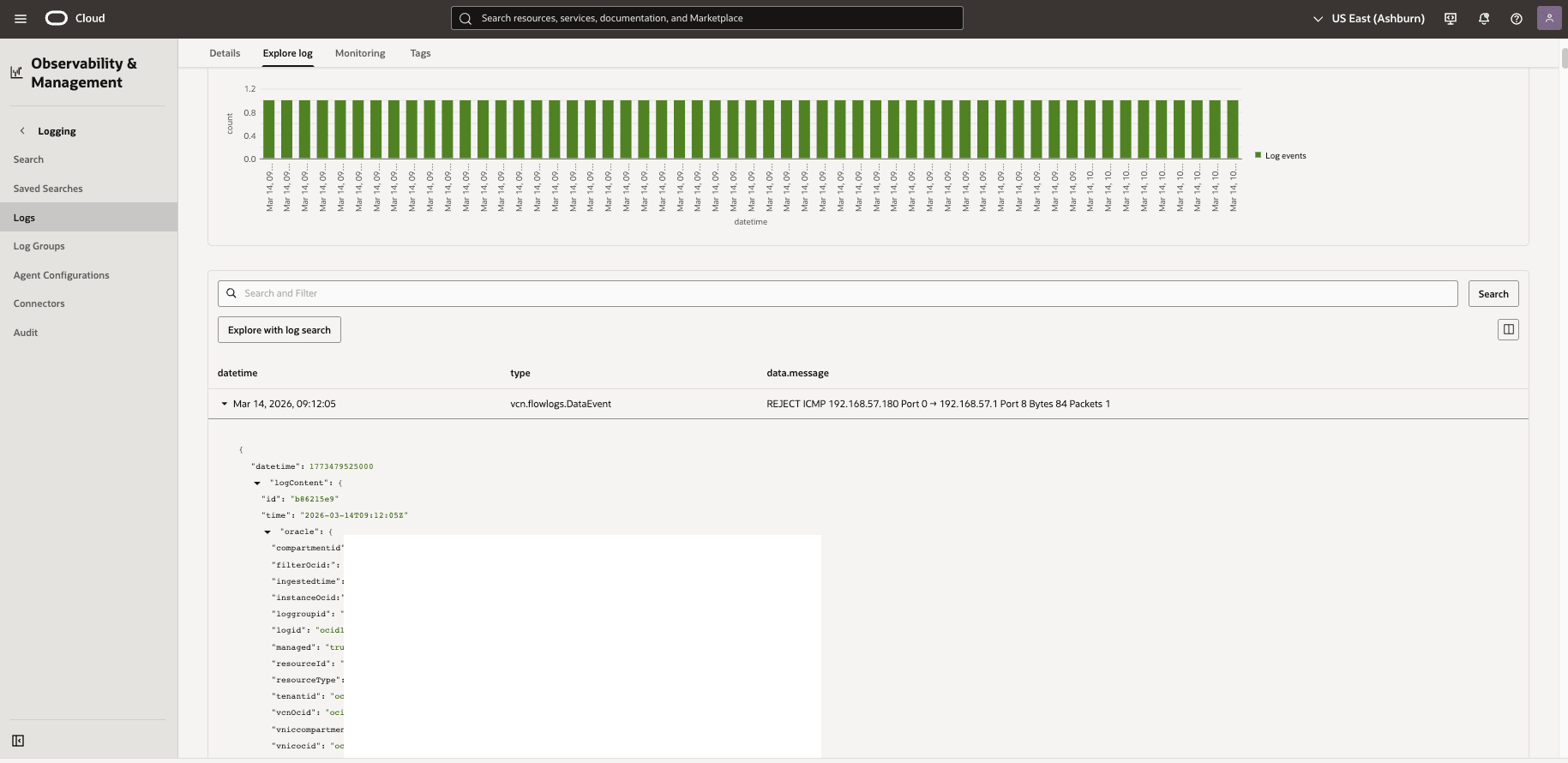
Task: Collapse the logContent JSON node
Action: click(x=257, y=483)
